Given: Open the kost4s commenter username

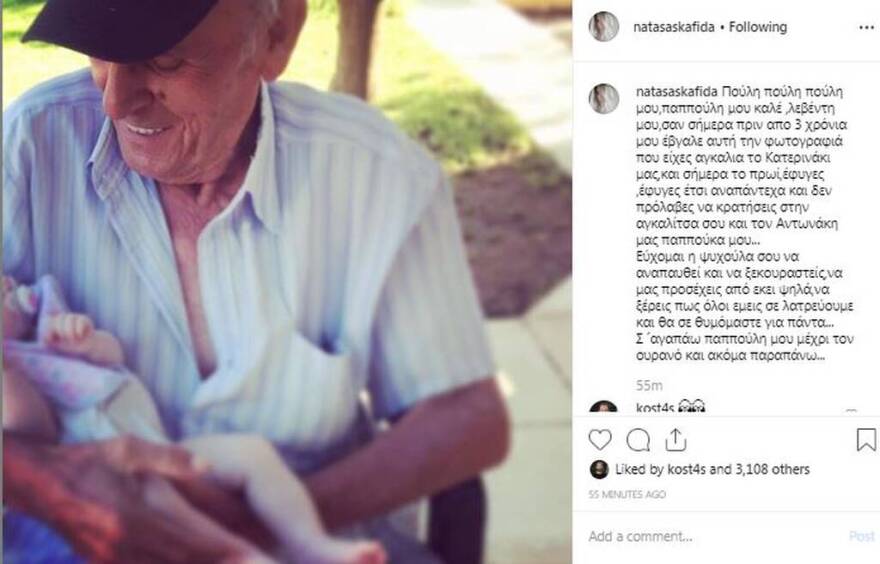Looking at the screenshot, I should (x=654, y=408).
